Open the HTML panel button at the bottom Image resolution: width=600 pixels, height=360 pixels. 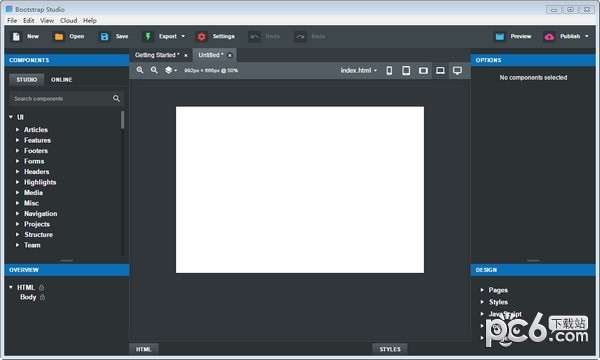pyautogui.click(x=143, y=349)
